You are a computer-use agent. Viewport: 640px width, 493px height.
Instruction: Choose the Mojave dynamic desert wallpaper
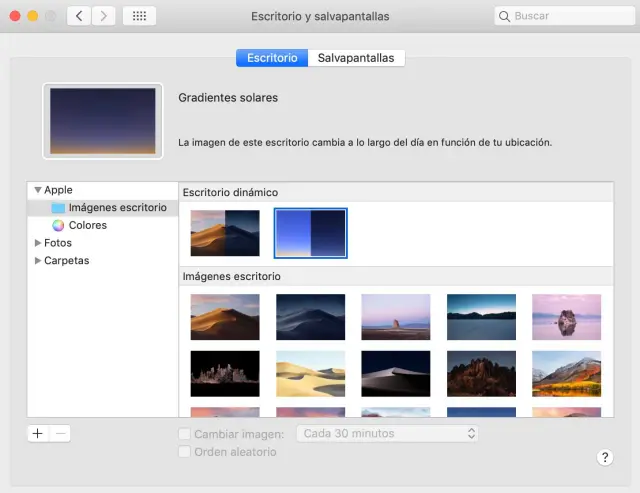click(x=225, y=233)
